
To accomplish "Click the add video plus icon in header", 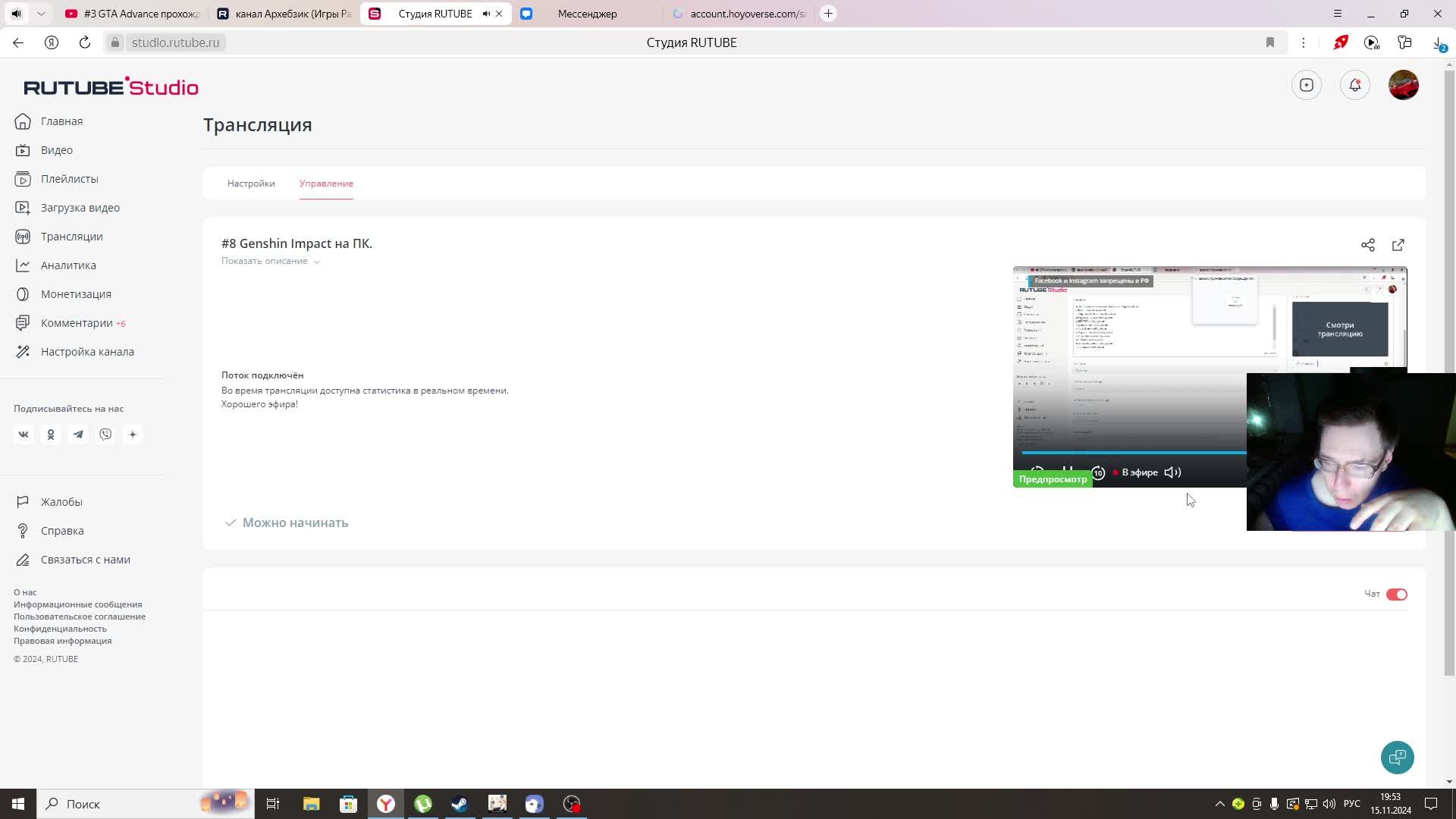I will coord(1306,85).
